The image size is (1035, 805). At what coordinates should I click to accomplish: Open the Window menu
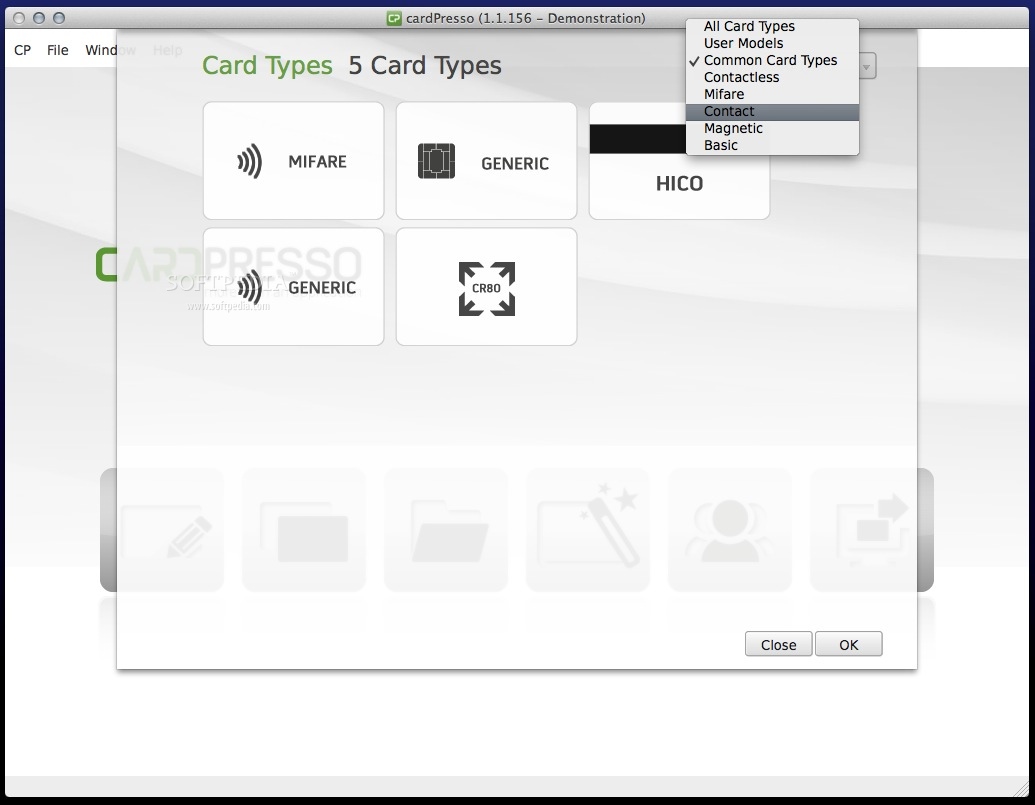click(110, 50)
